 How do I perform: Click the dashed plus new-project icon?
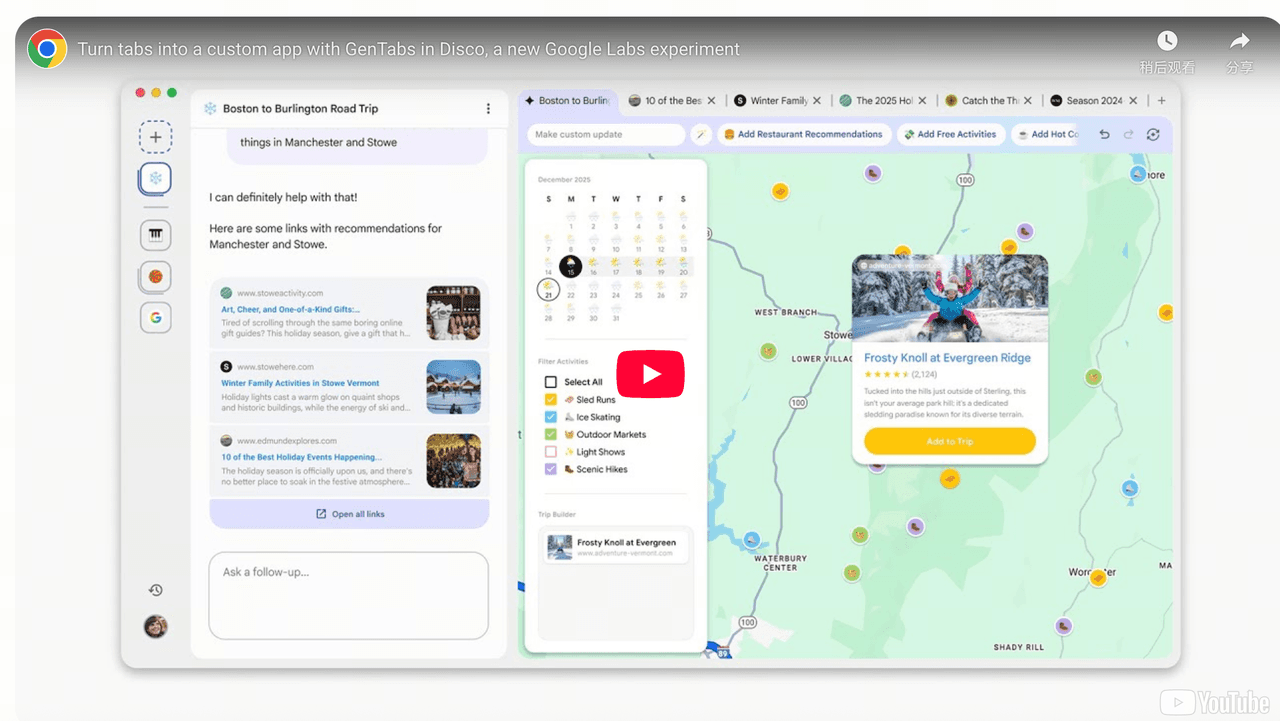[155, 137]
